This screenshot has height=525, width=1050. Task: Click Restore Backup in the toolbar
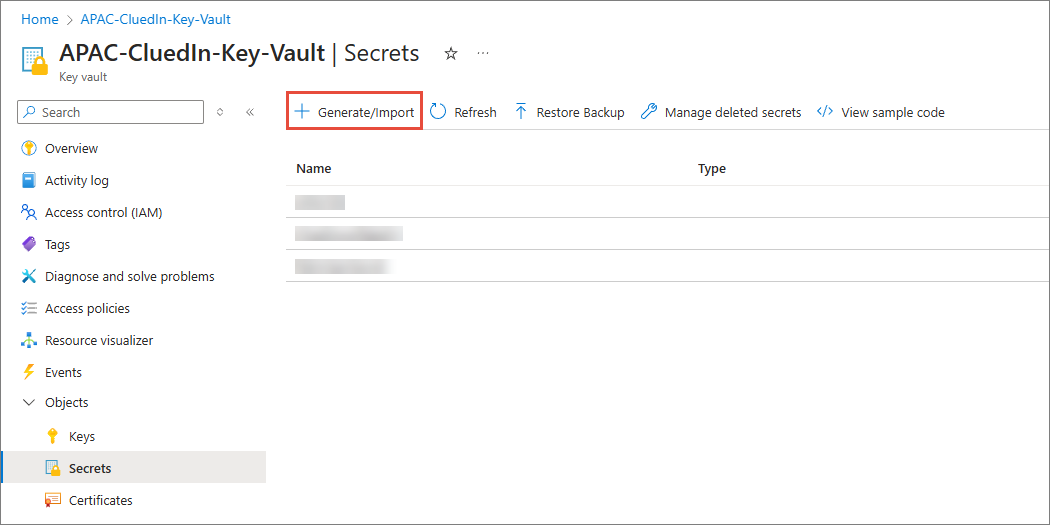click(x=581, y=112)
